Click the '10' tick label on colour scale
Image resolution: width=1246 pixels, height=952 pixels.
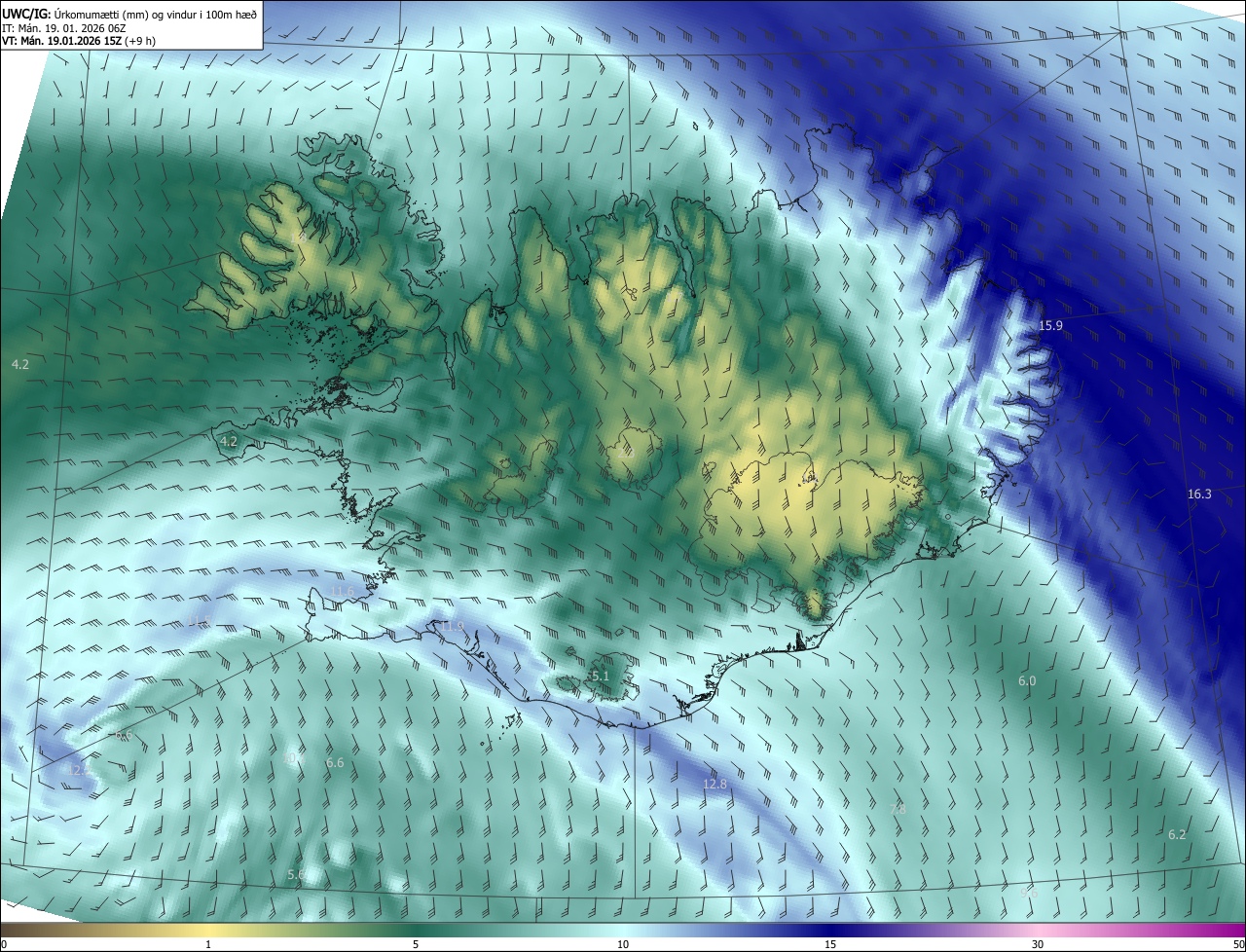tap(623, 944)
